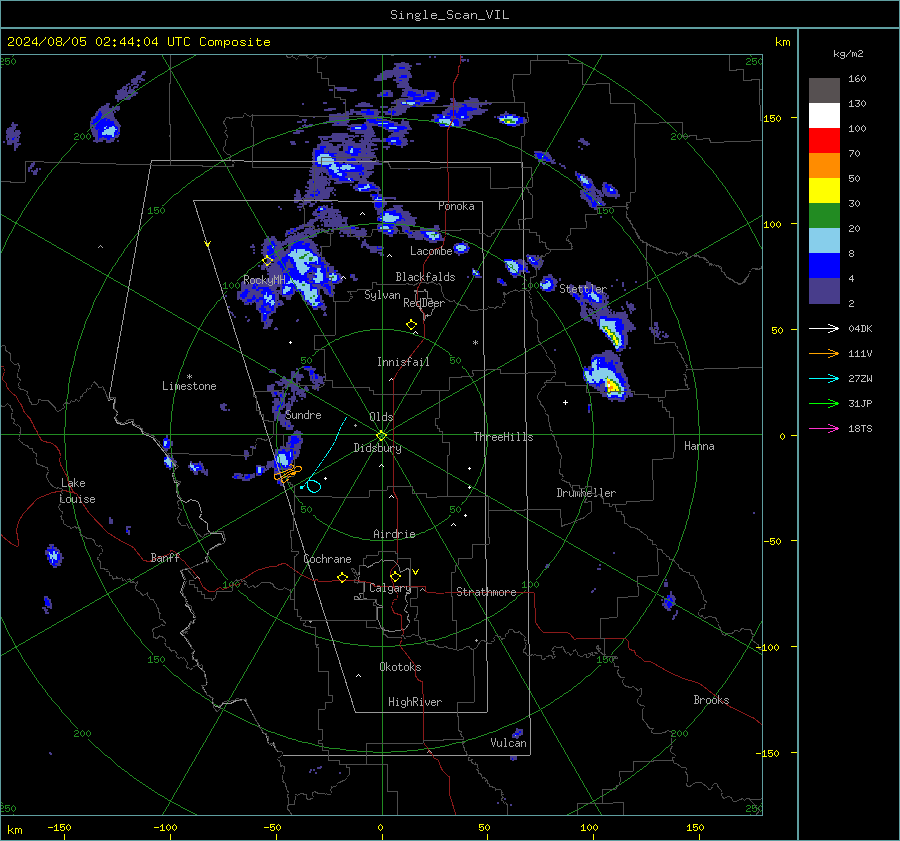Select the yellow diamond marker below Cochrane
Screen dimensions: 900x841
click(x=343, y=578)
